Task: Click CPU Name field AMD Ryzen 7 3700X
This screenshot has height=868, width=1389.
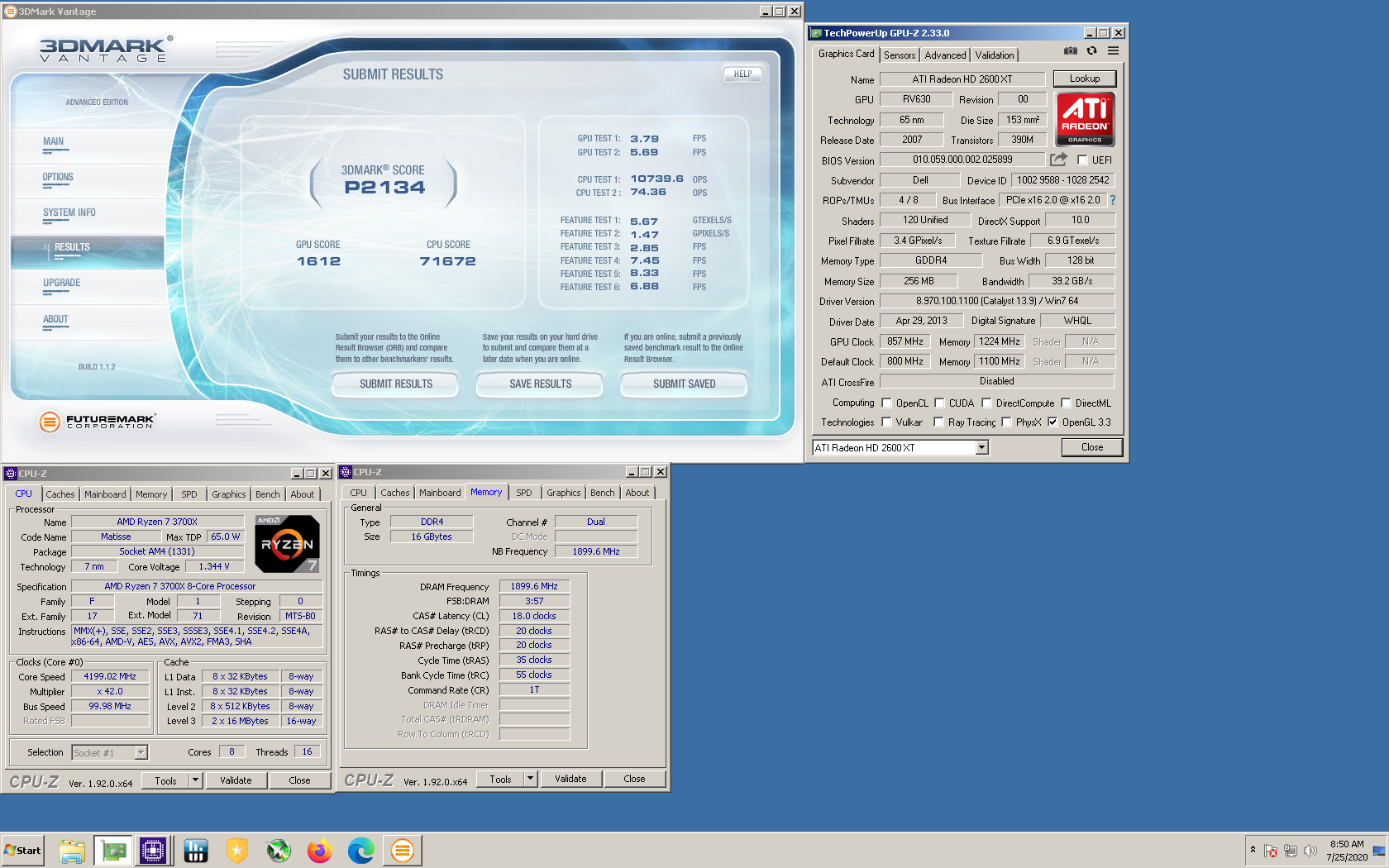Action: coord(157,522)
